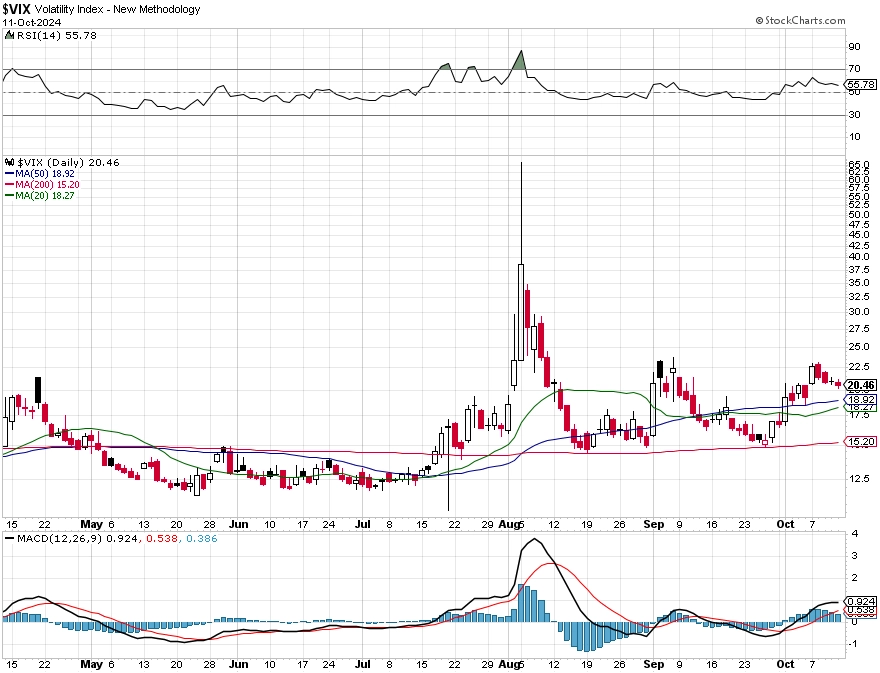Click the $VIX ticker symbol title
The height and width of the screenshot is (673, 880).
point(16,9)
